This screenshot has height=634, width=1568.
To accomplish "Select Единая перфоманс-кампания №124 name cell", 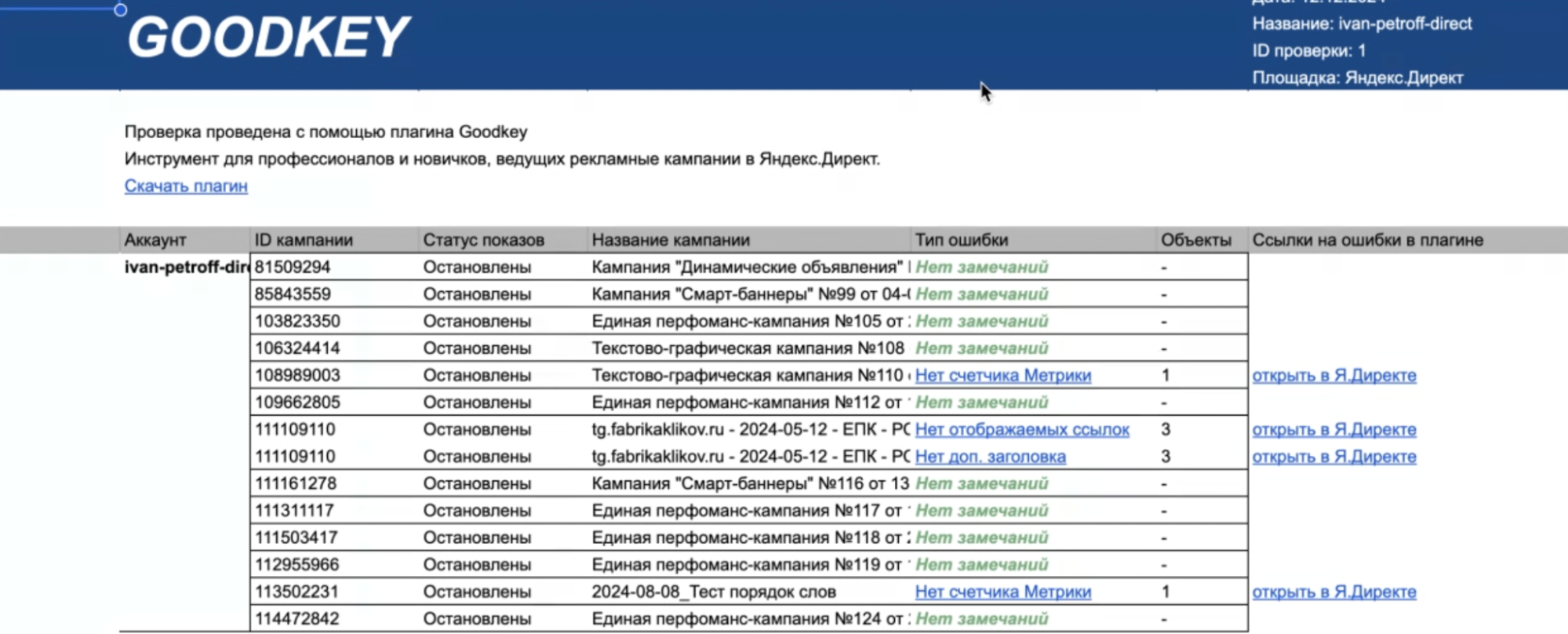I will 751,619.
